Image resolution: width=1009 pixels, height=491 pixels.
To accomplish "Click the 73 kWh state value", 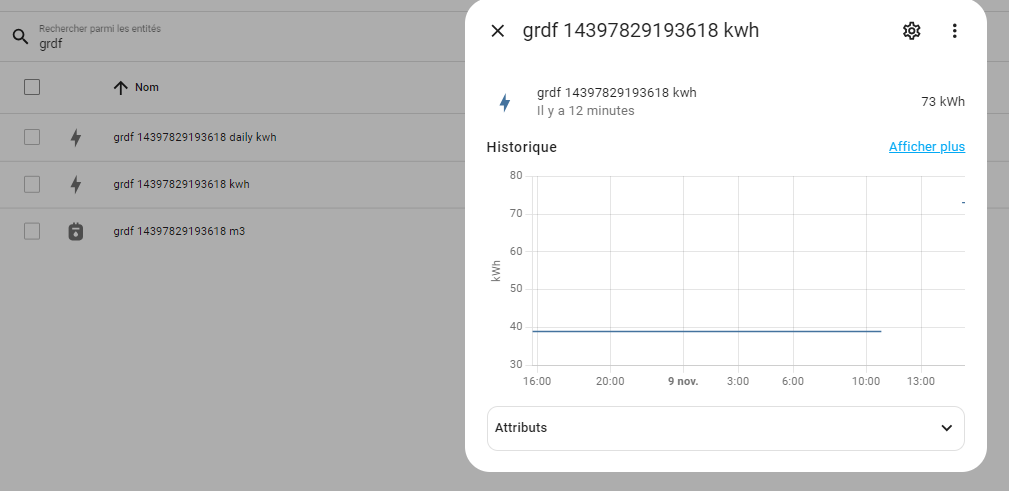I will tap(943, 102).
